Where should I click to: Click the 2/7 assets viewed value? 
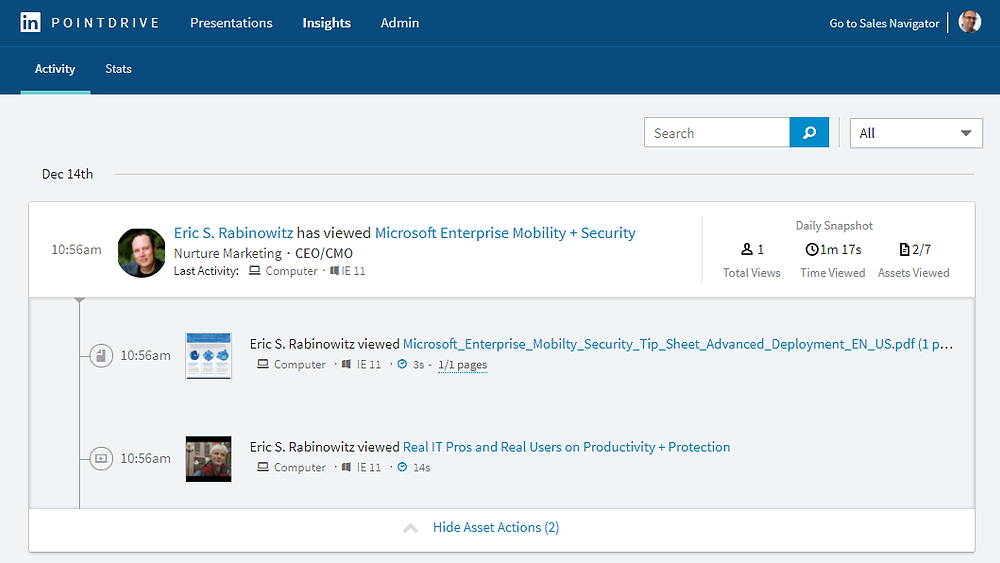point(922,249)
